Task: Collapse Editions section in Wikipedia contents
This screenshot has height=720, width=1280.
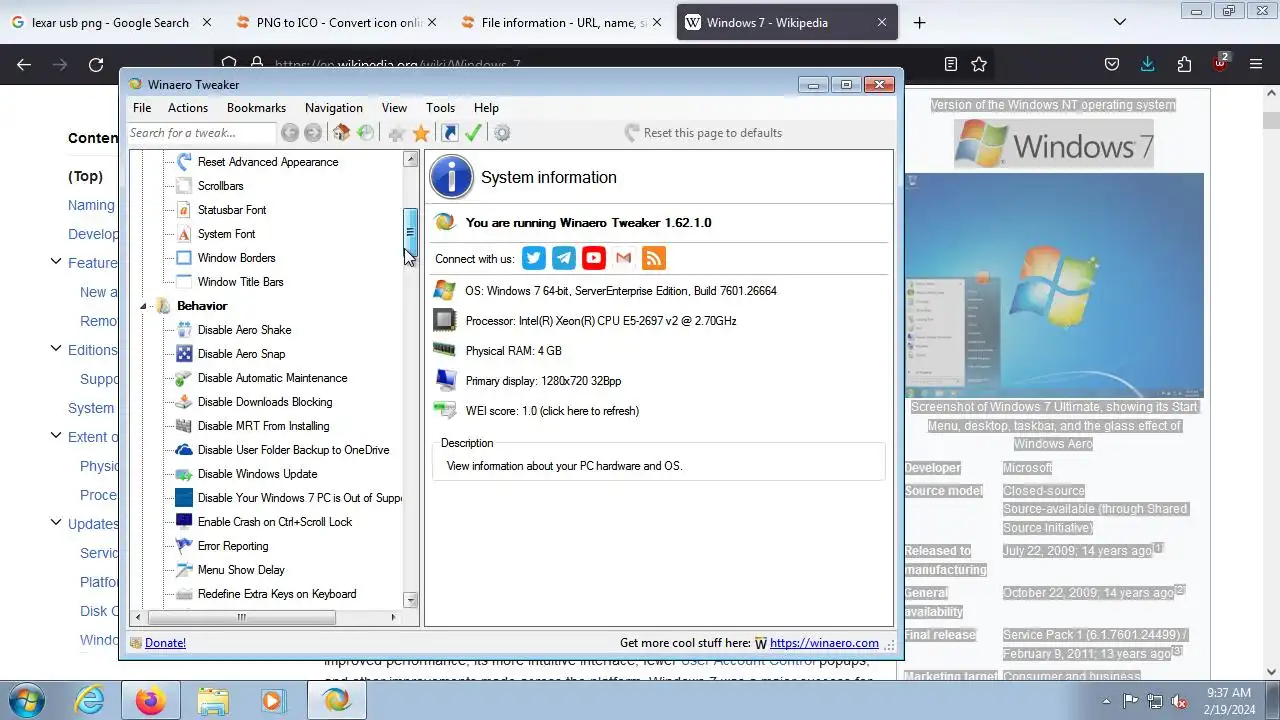Action: pos(56,349)
